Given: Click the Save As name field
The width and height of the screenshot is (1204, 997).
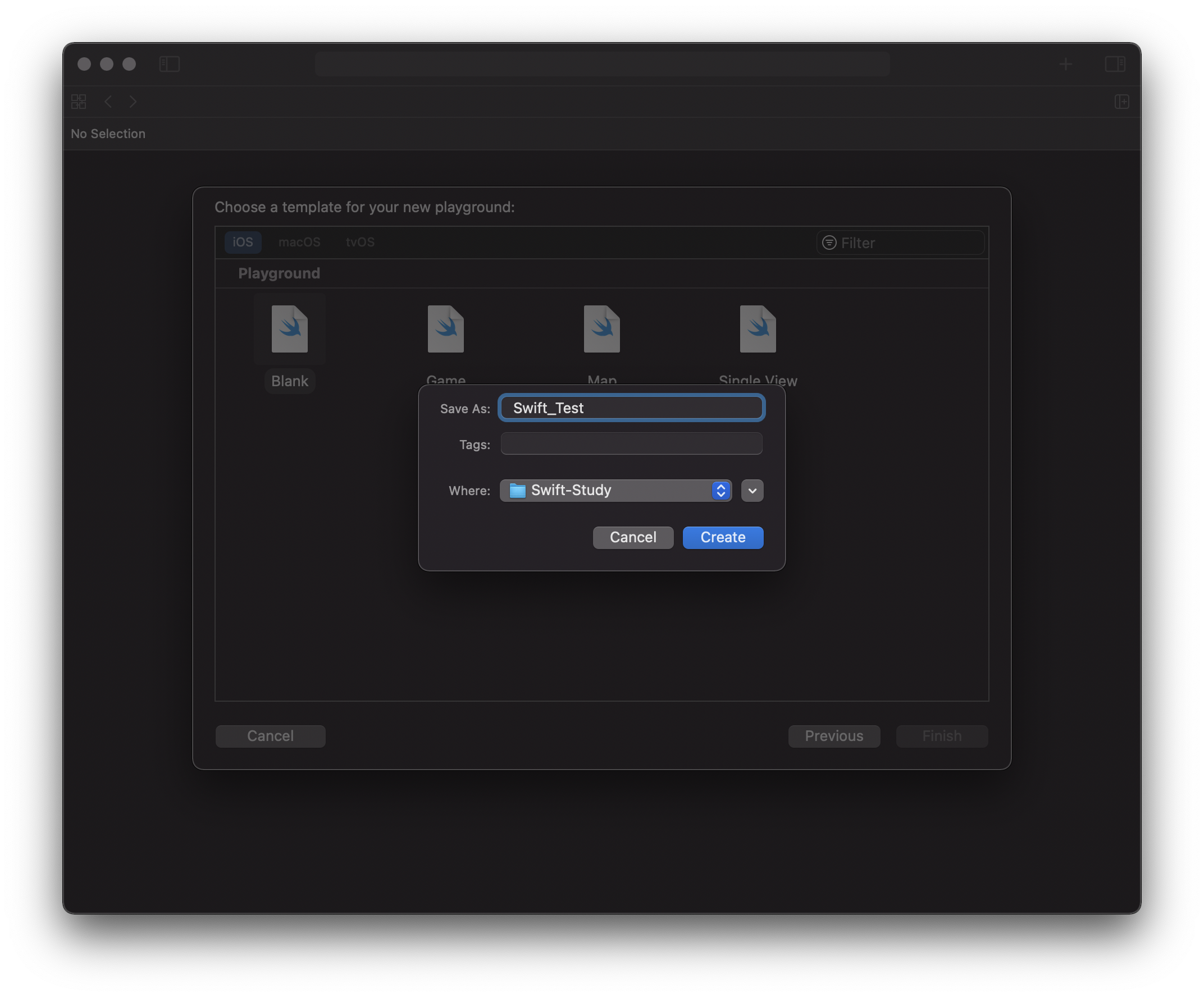Looking at the screenshot, I should tap(631, 408).
